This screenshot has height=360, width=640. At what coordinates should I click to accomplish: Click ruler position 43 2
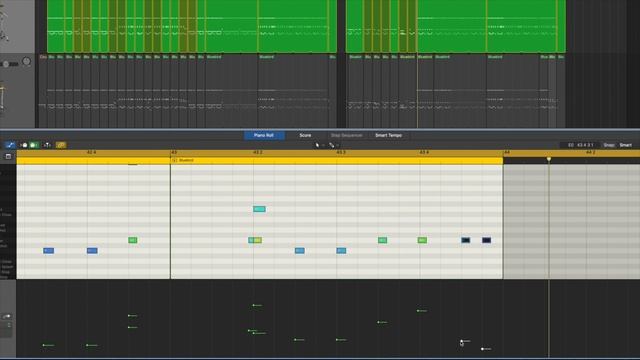(x=258, y=152)
